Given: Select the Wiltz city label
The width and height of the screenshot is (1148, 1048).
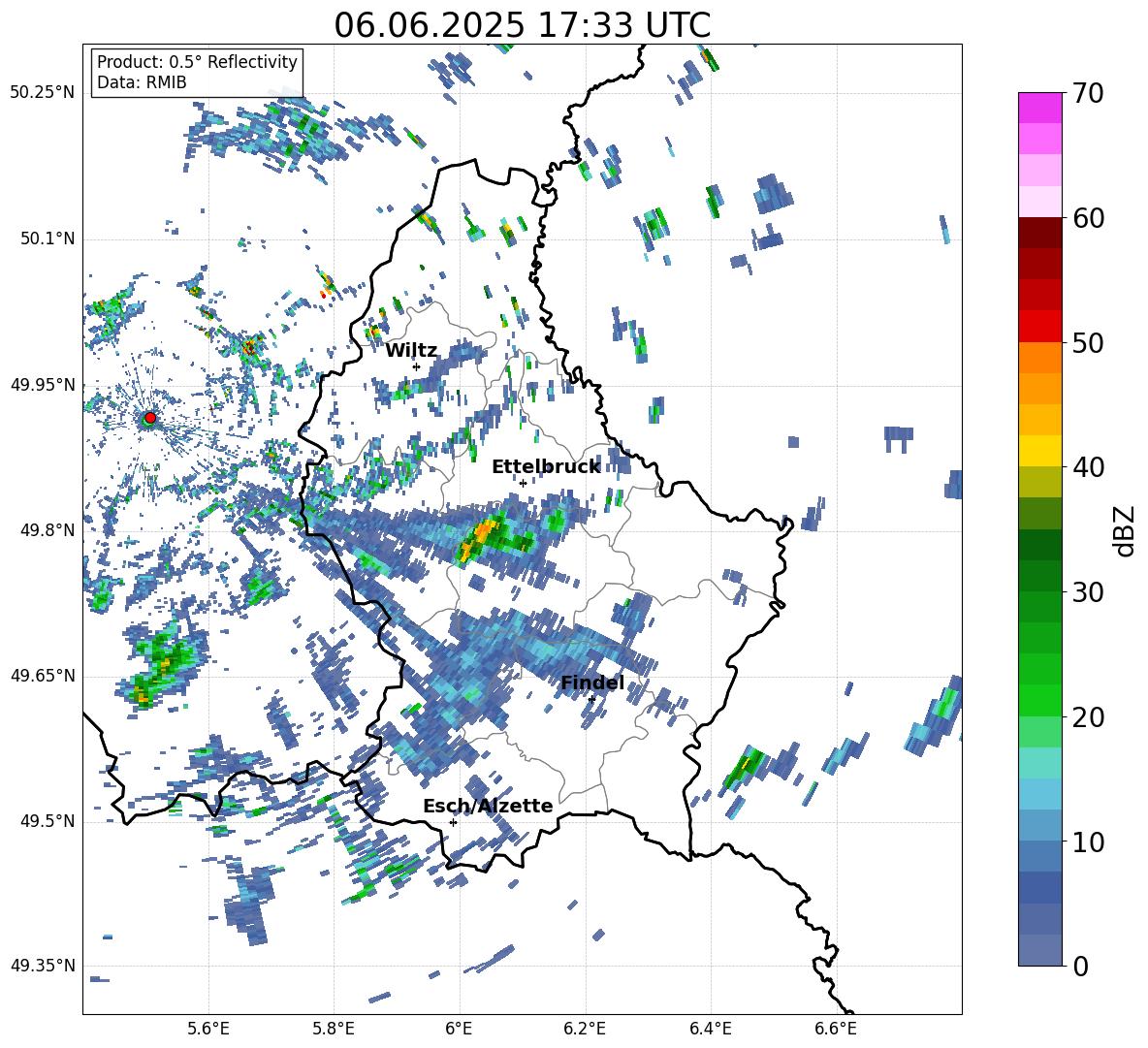Looking at the screenshot, I should click(411, 351).
